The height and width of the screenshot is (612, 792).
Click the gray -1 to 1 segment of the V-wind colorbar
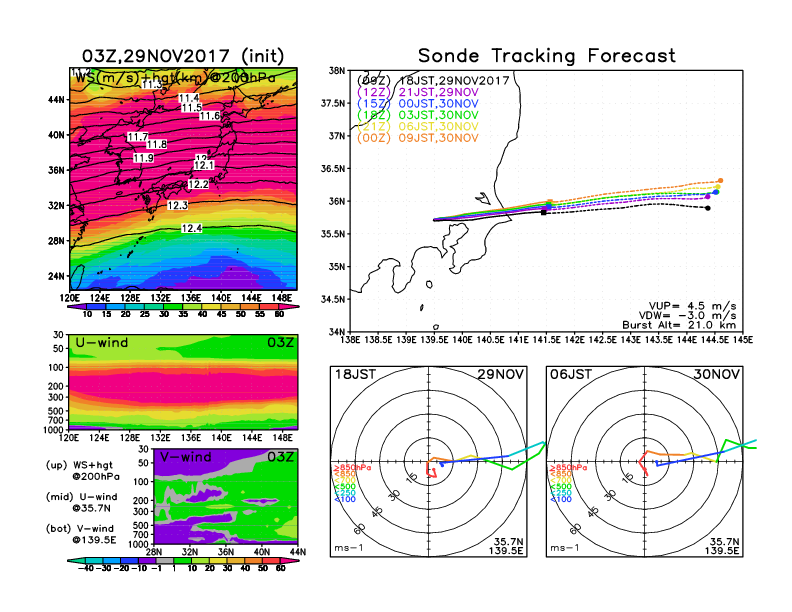[164, 560]
